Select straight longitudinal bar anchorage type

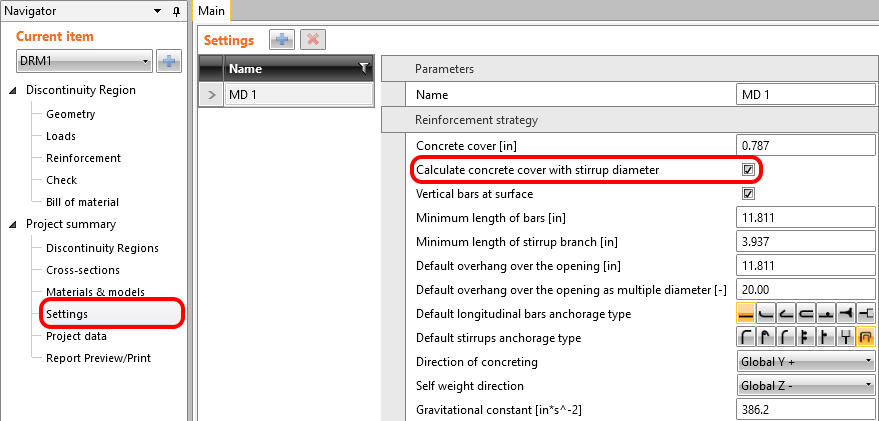[x=746, y=314]
